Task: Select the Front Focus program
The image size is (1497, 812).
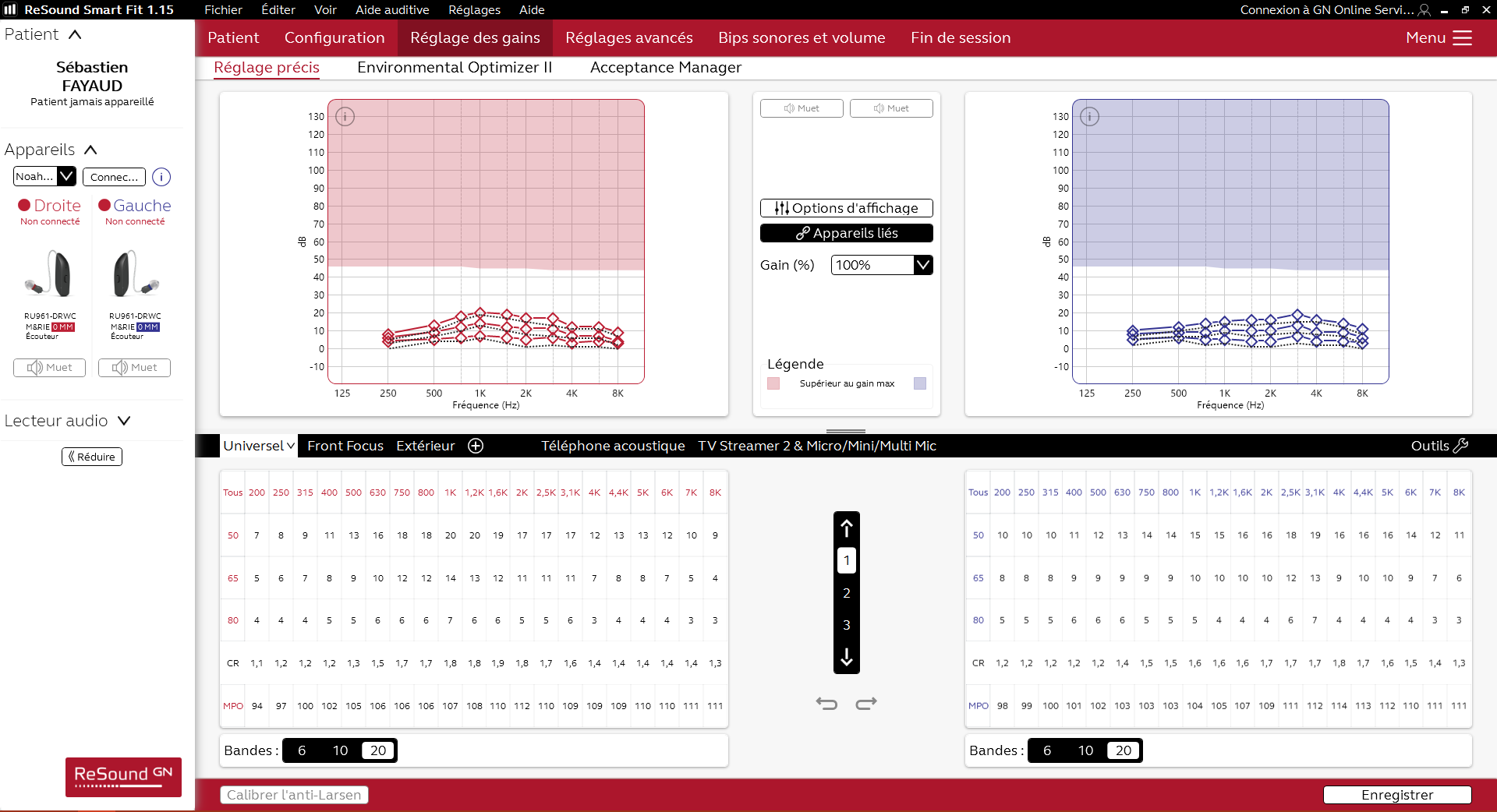Action: pyautogui.click(x=345, y=446)
